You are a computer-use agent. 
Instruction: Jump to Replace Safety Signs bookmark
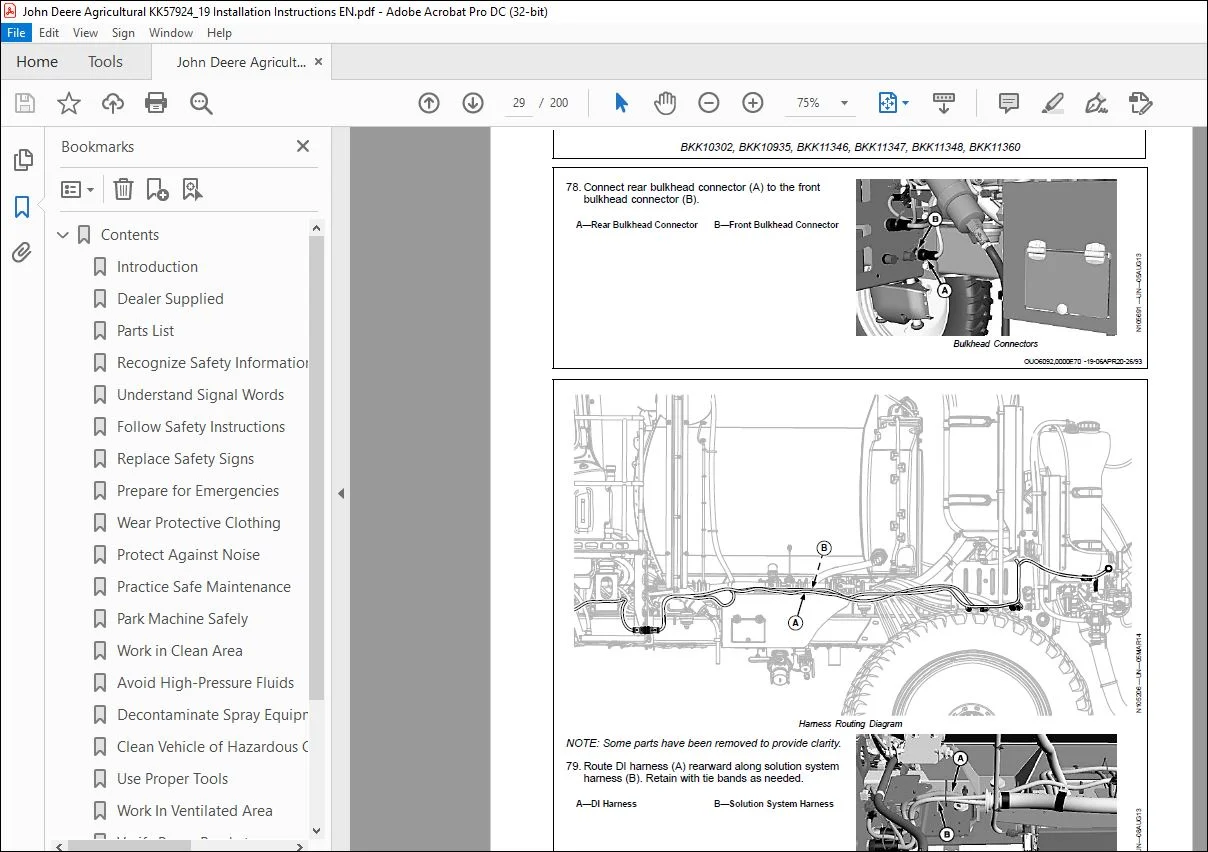click(185, 459)
